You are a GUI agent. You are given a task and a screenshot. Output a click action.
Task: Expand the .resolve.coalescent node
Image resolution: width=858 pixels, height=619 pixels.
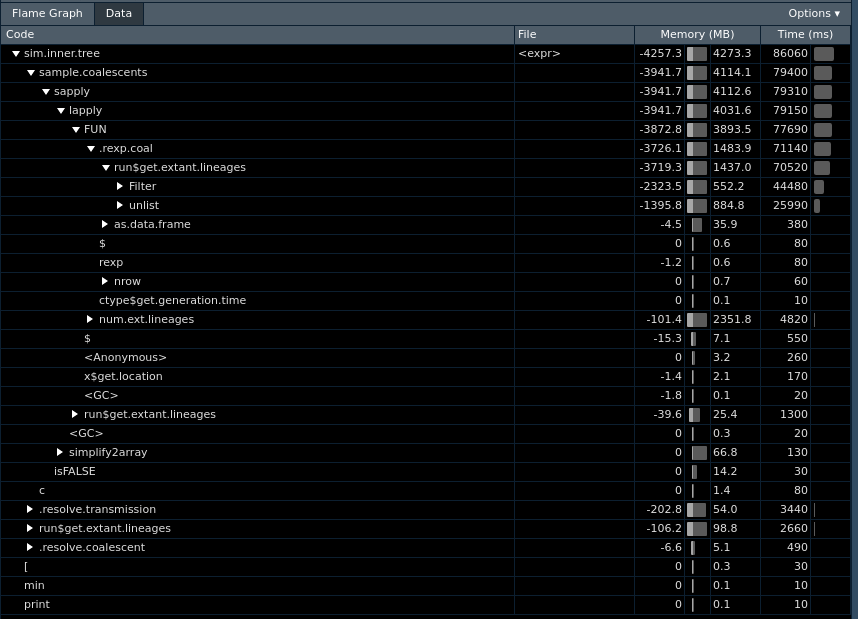[30, 547]
